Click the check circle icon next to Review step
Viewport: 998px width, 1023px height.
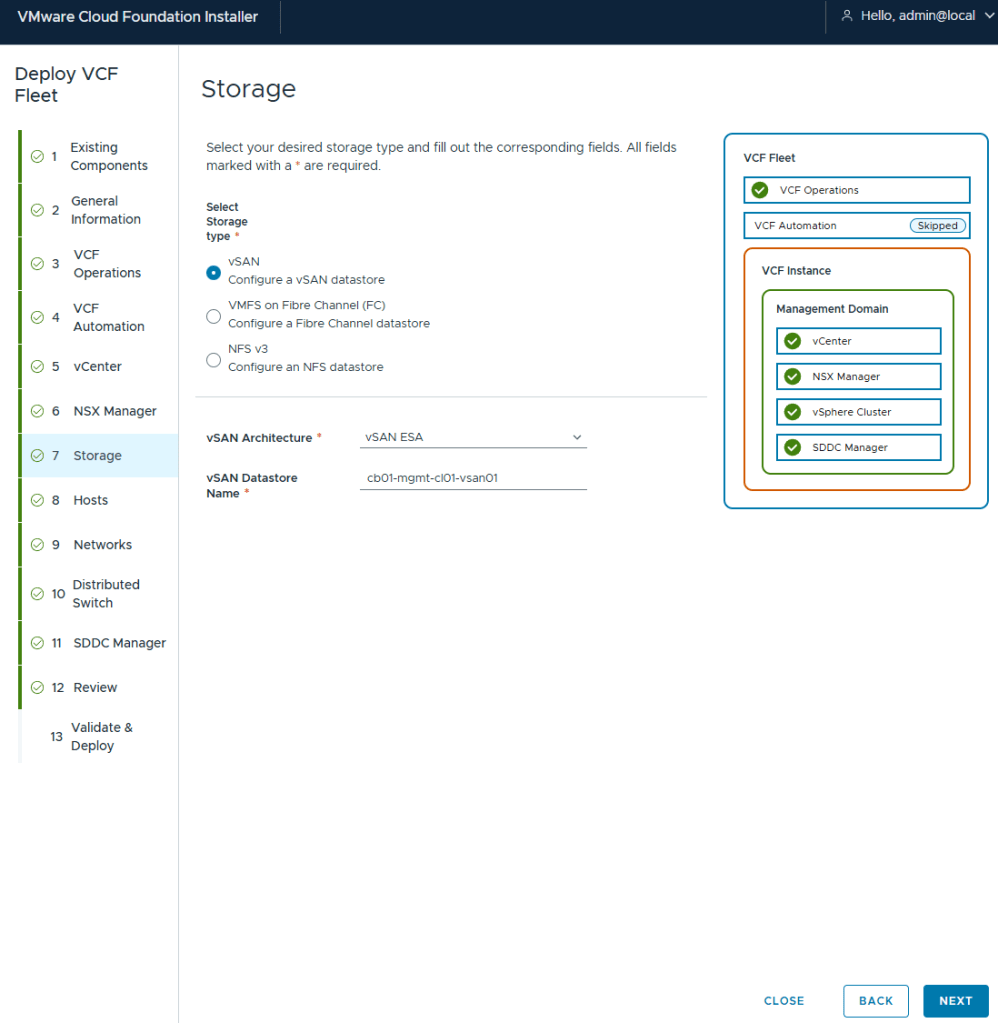click(37, 688)
